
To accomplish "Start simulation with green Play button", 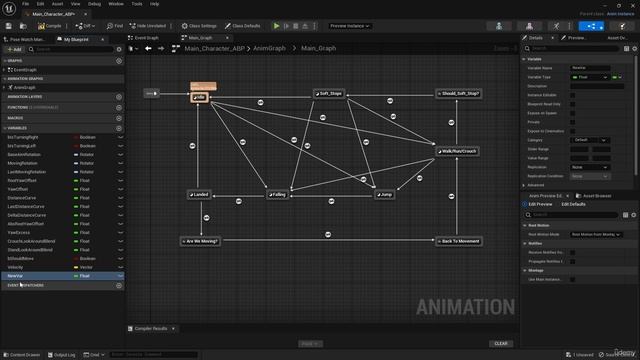I will coord(276,26).
